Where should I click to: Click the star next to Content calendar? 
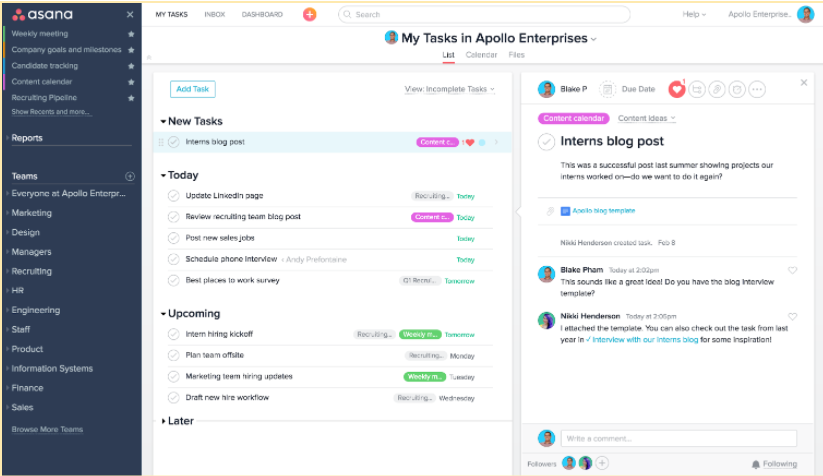coord(131,82)
